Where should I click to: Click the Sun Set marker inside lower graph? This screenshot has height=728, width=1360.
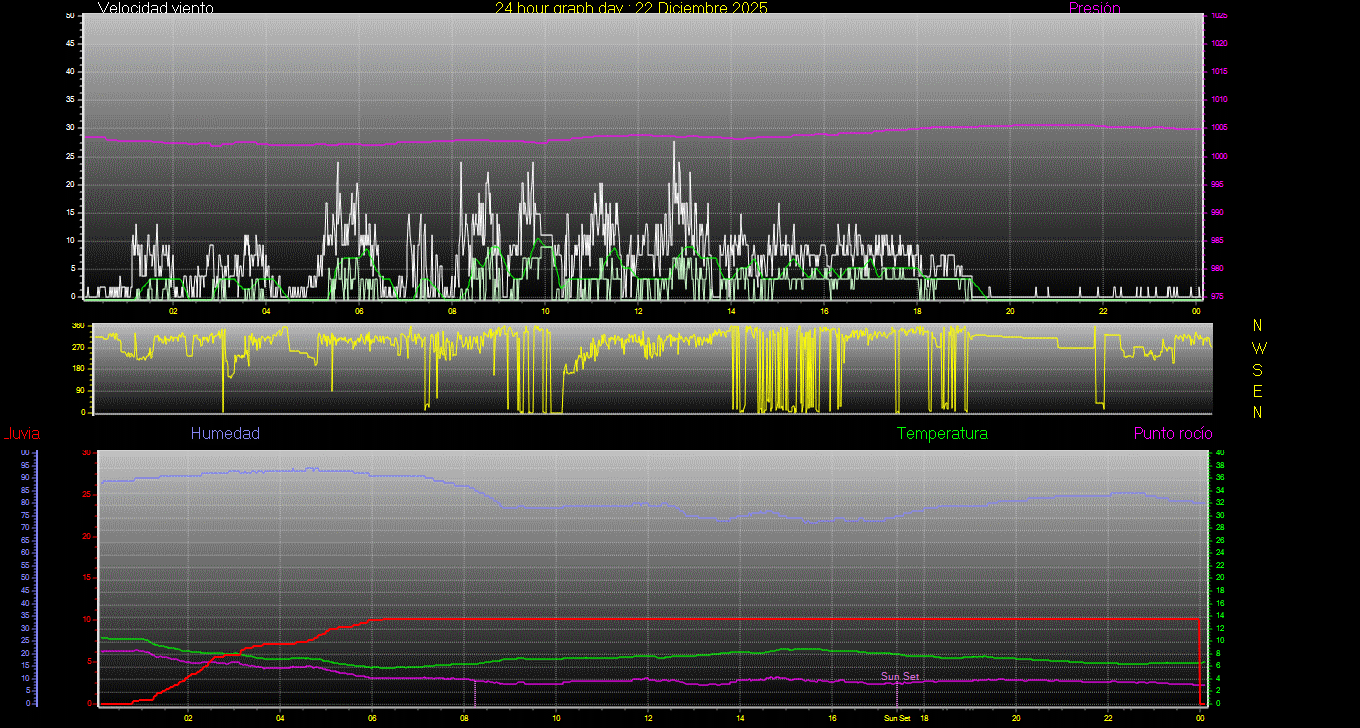[899, 677]
